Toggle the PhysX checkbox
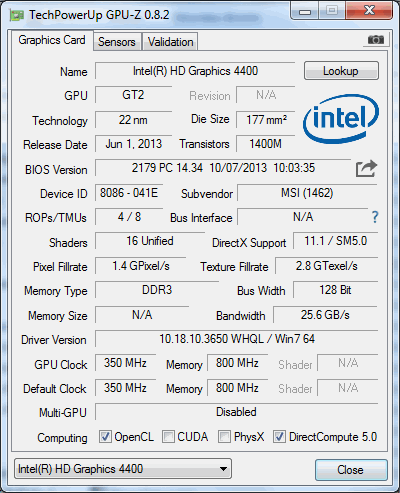This screenshot has height=493, width=400. click(x=224, y=436)
